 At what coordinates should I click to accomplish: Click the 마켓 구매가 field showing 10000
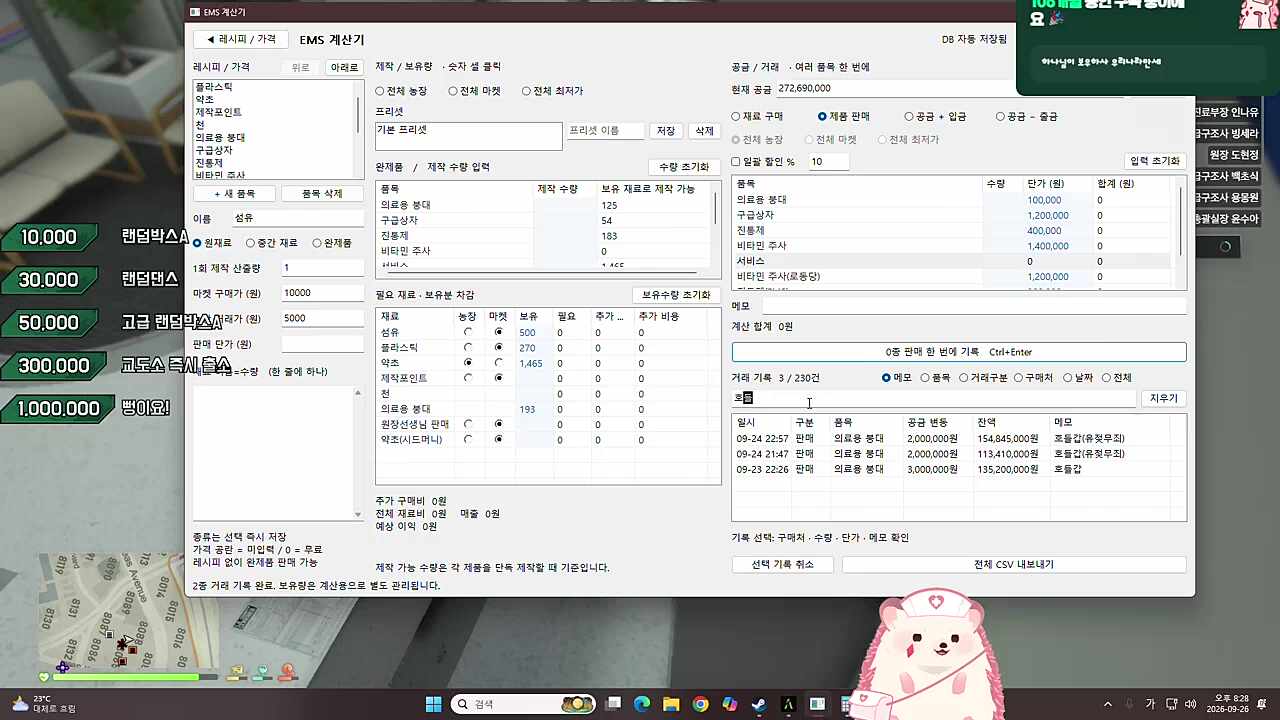click(x=322, y=293)
